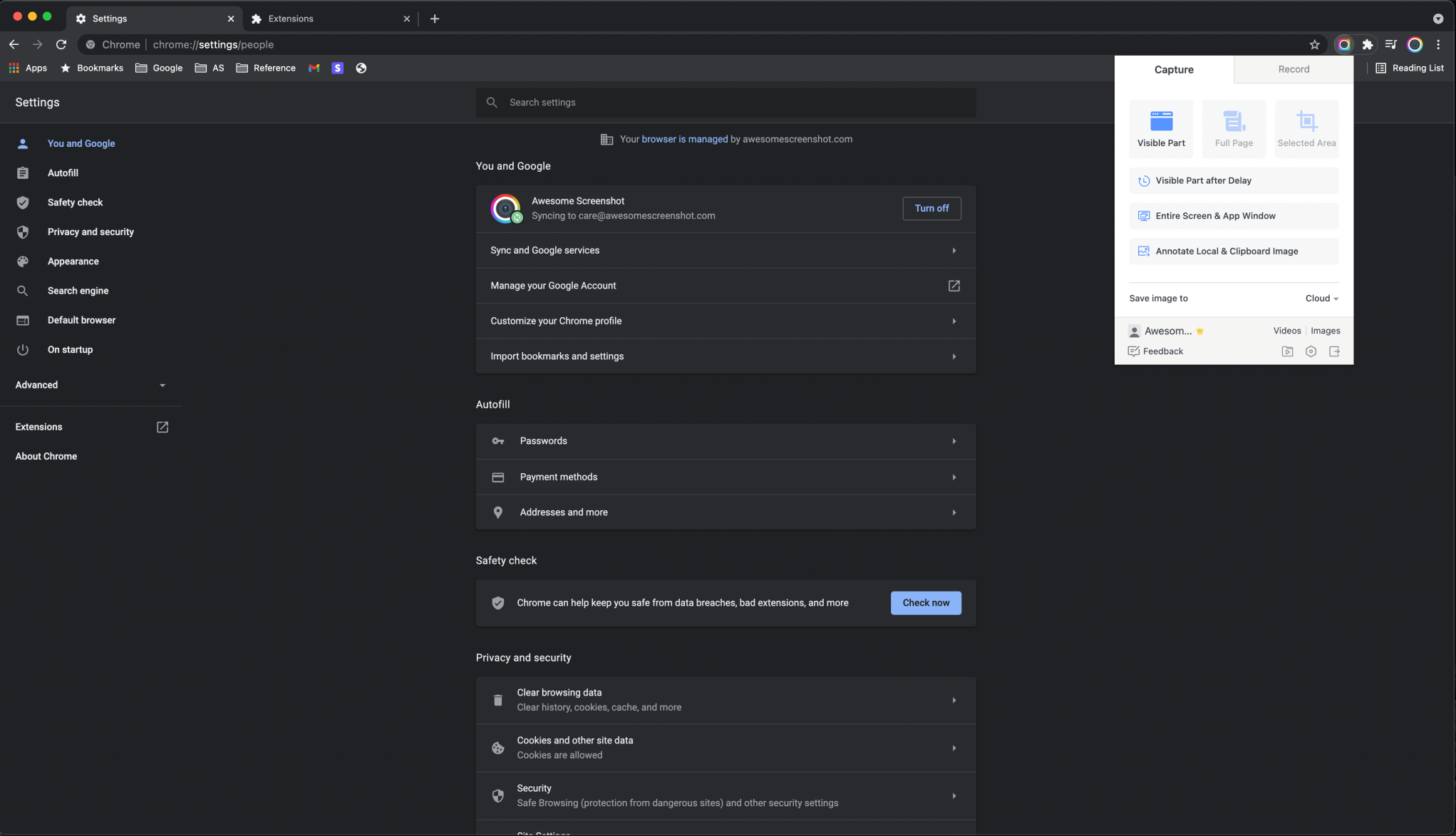Open the saved videos folder icon
Image resolution: width=1456 pixels, height=836 pixels.
(x=1287, y=351)
